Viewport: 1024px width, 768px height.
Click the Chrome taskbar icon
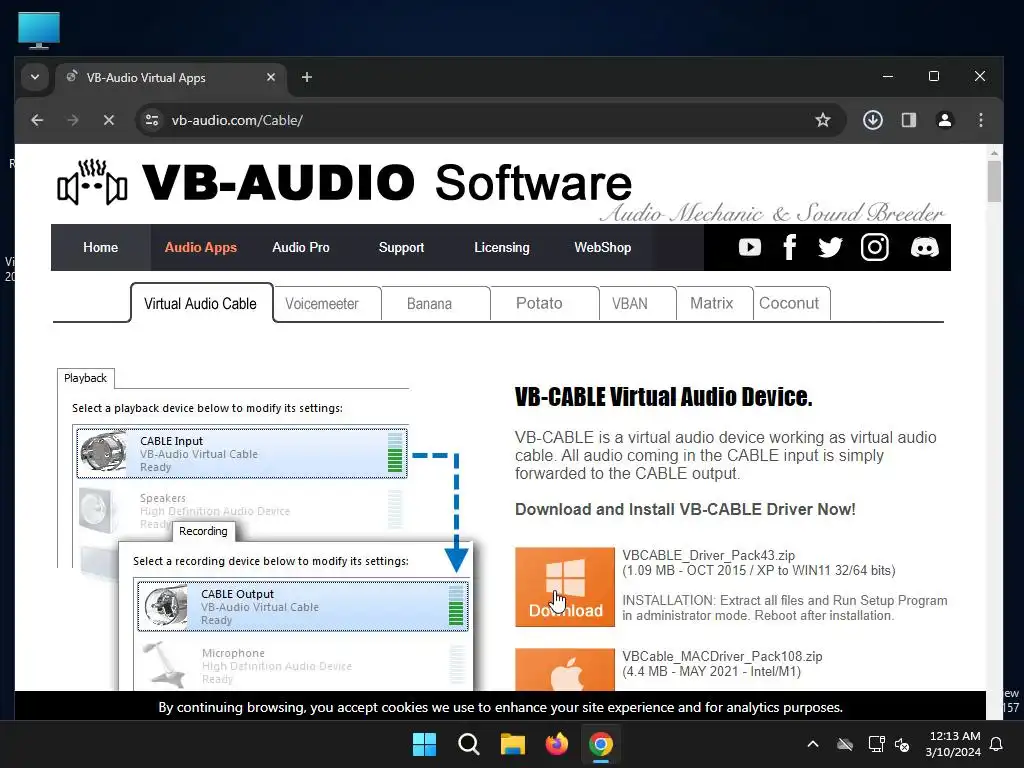[601, 744]
